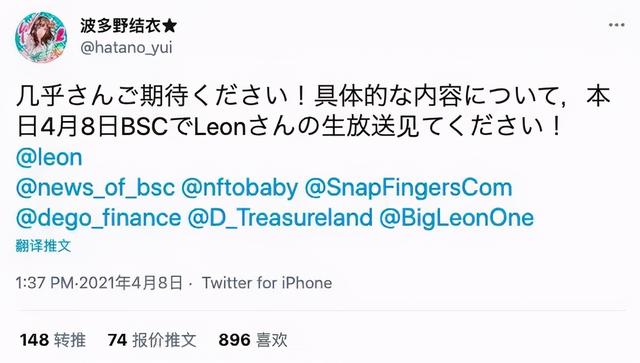Screen dimensions: 640x363
Task: Visit the @BigLeonOne mention
Action: pos(456,218)
